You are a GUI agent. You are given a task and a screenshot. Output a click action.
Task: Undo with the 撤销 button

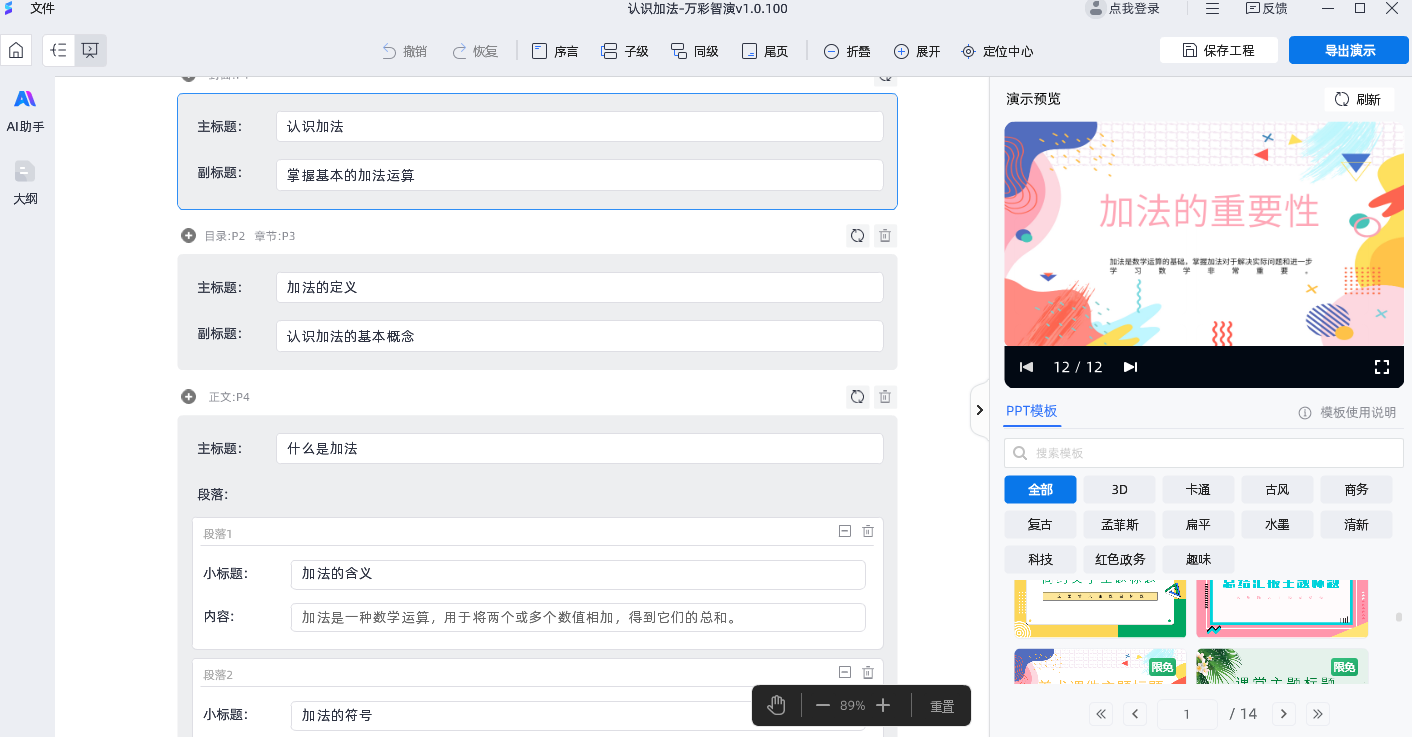404,51
